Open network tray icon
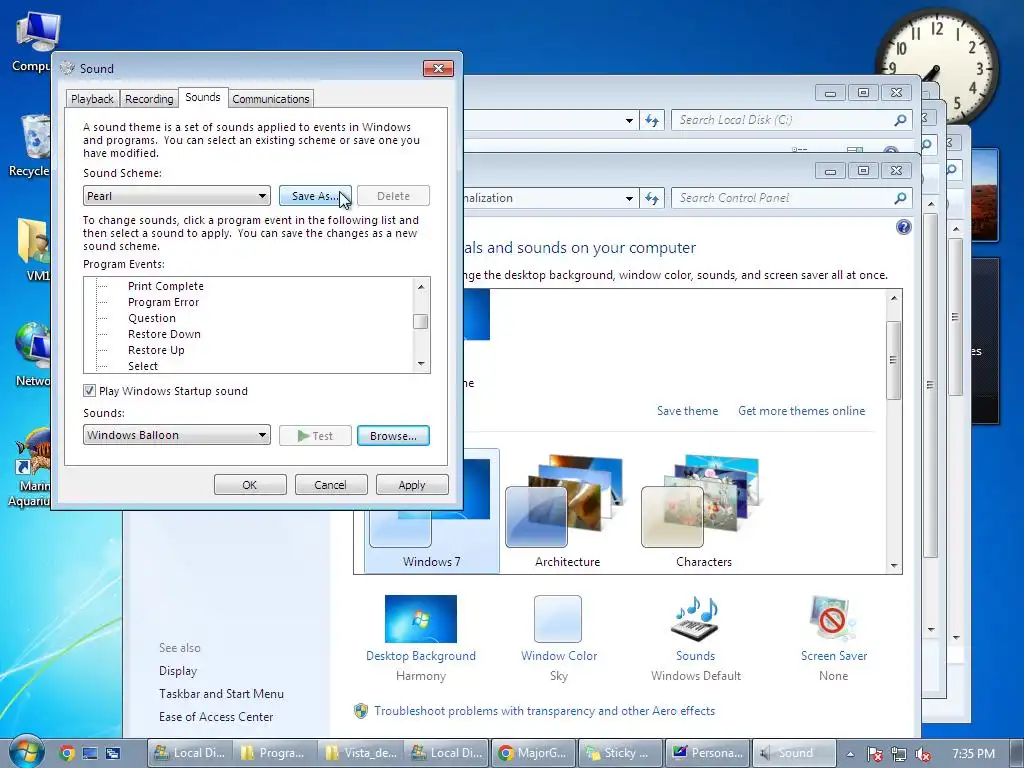This screenshot has width=1024, height=768. (899, 754)
